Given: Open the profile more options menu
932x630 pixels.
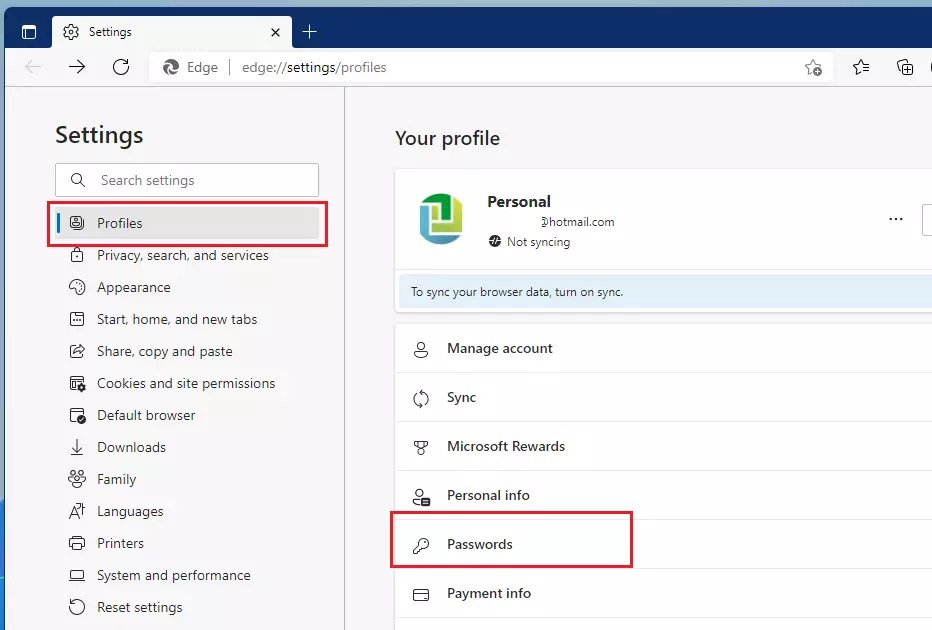Looking at the screenshot, I should pos(895,219).
